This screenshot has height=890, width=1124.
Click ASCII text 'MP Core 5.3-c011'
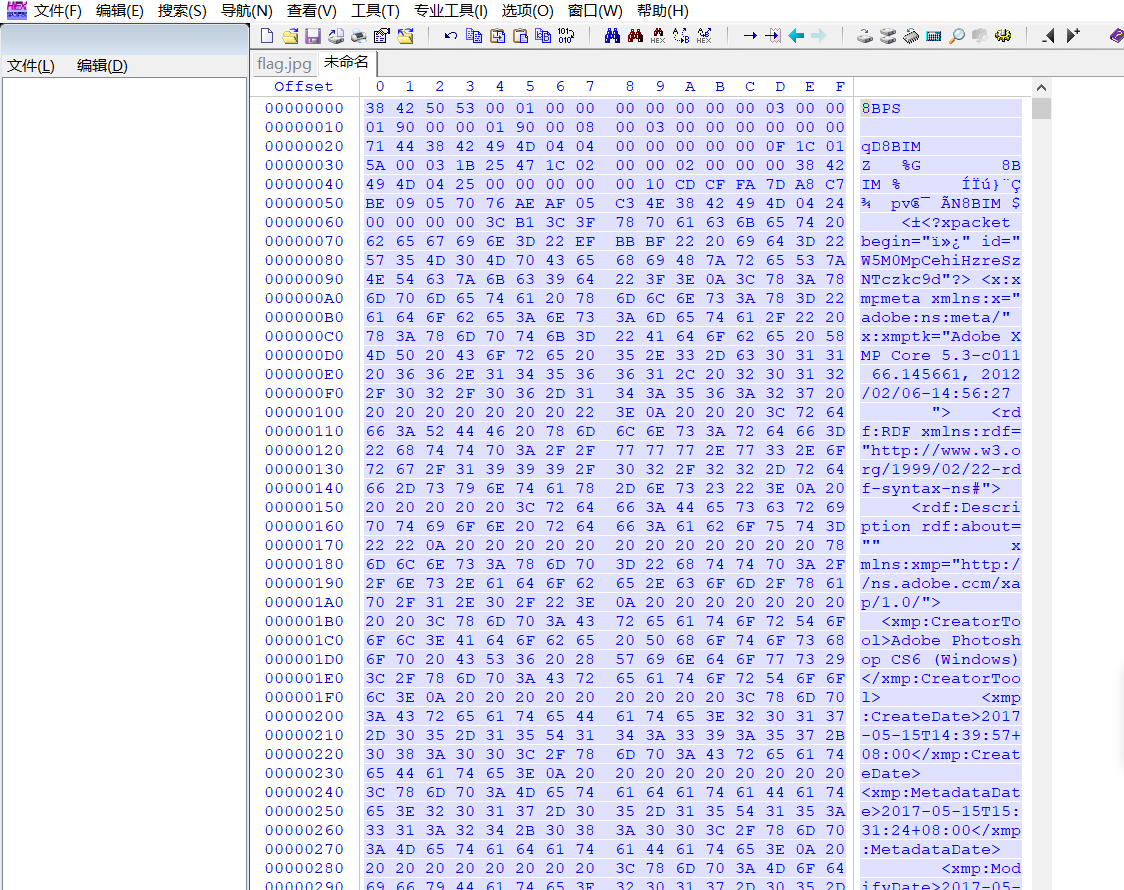(940, 355)
